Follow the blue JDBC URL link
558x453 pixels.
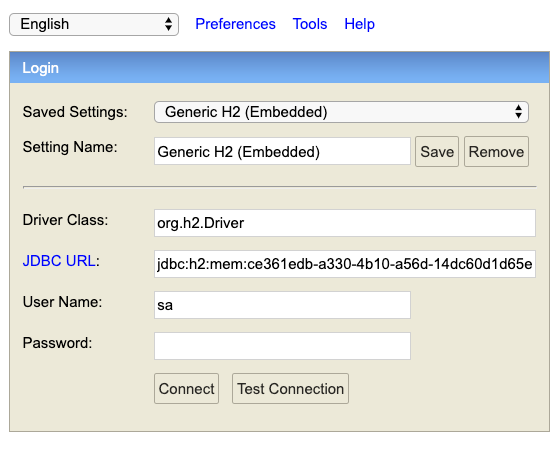(59, 261)
